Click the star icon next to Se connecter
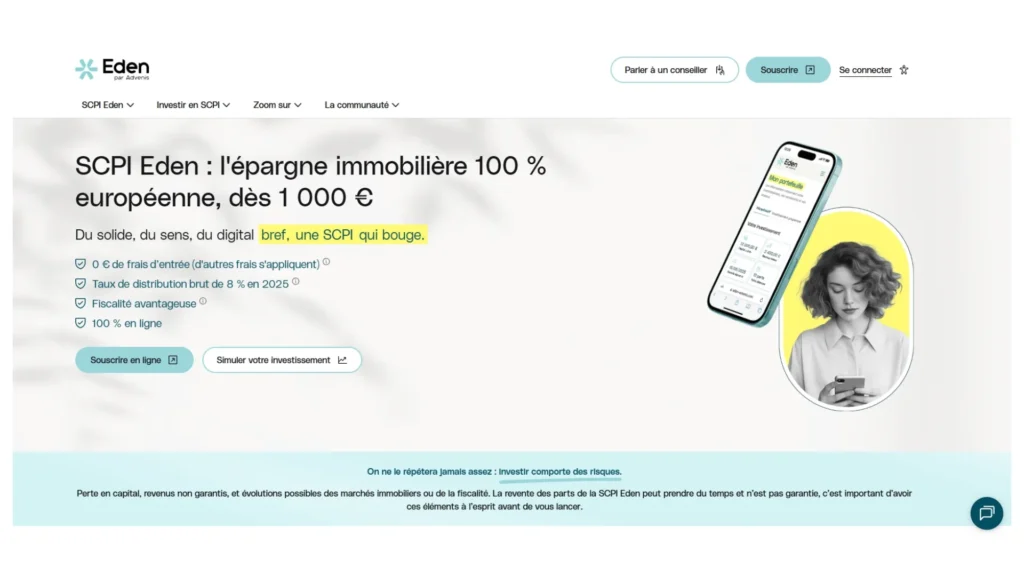 click(904, 70)
